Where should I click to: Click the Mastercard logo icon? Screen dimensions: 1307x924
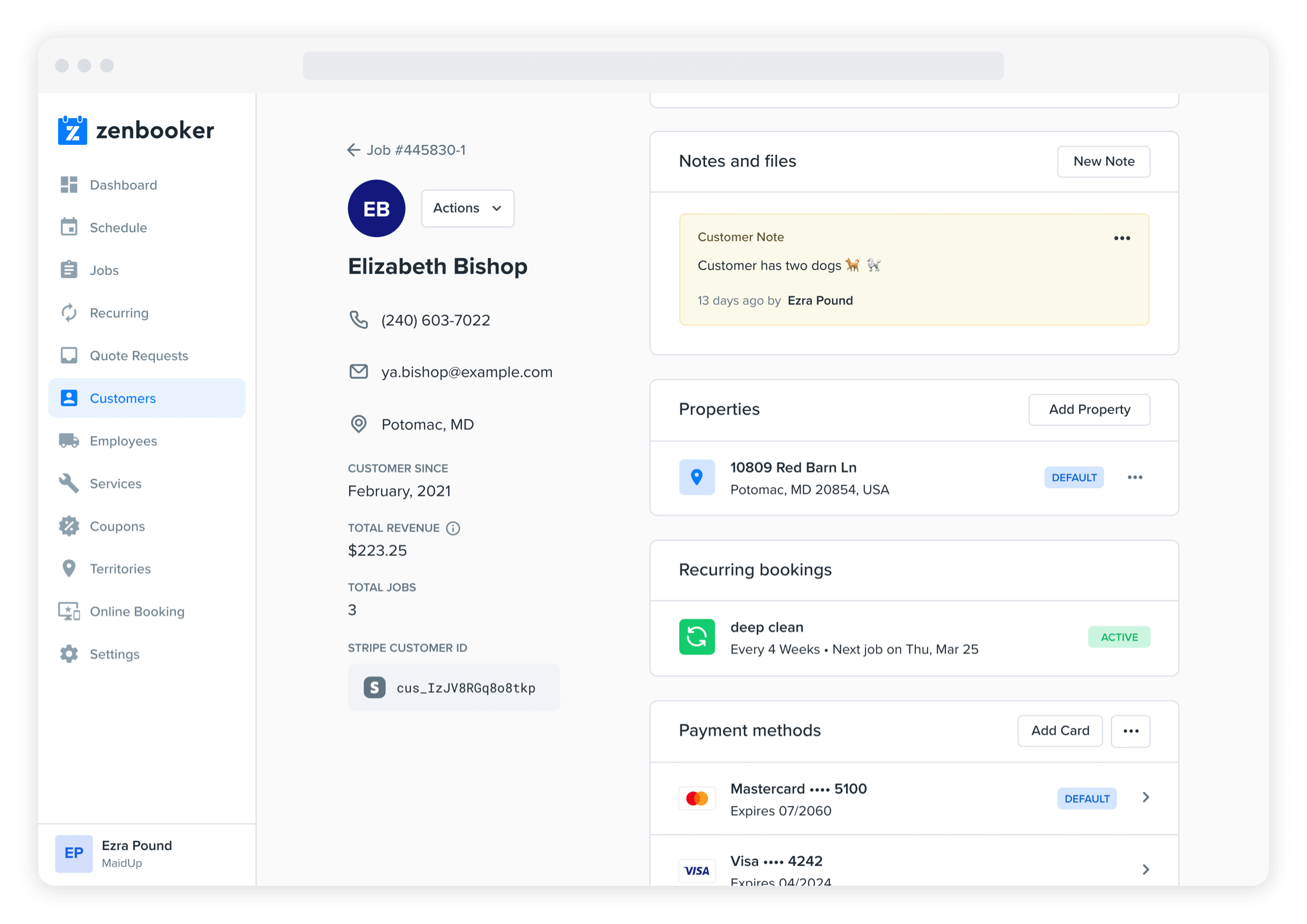[x=697, y=799]
